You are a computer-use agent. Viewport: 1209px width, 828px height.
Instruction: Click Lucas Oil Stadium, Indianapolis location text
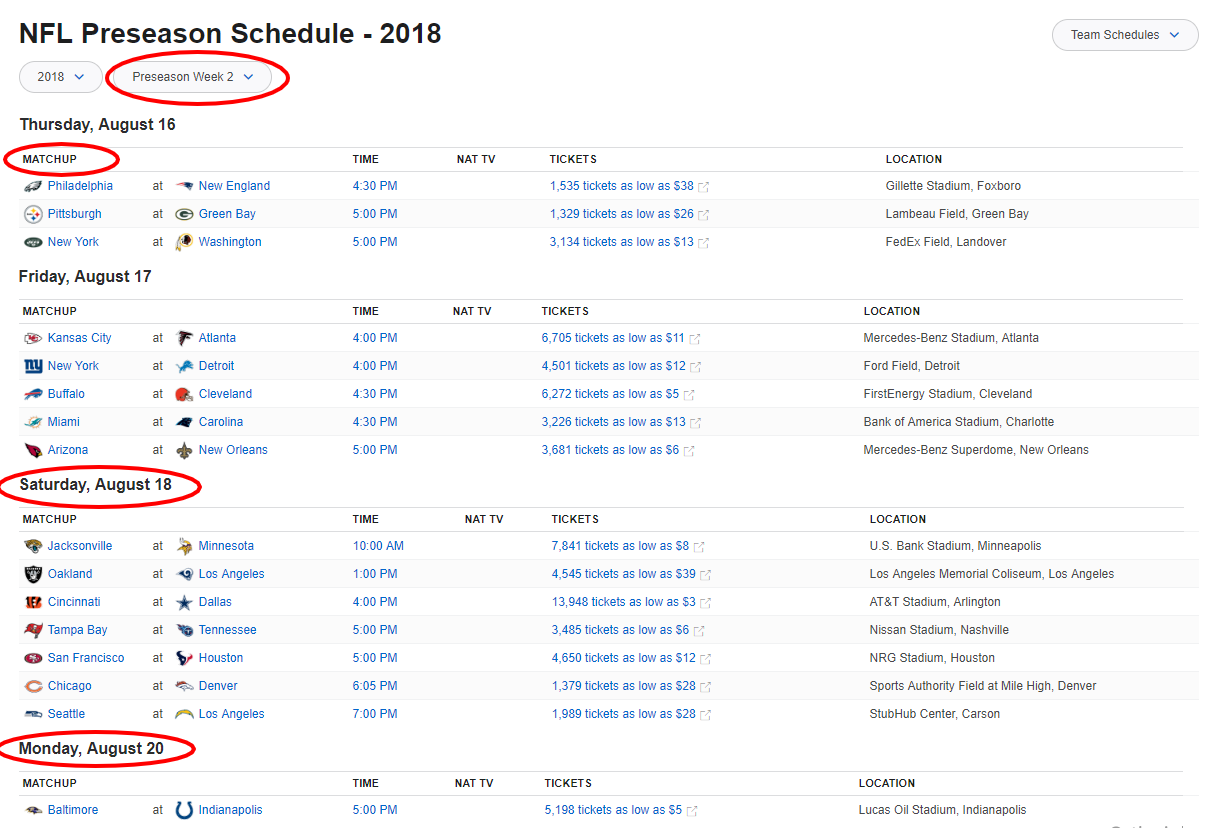click(x=942, y=810)
